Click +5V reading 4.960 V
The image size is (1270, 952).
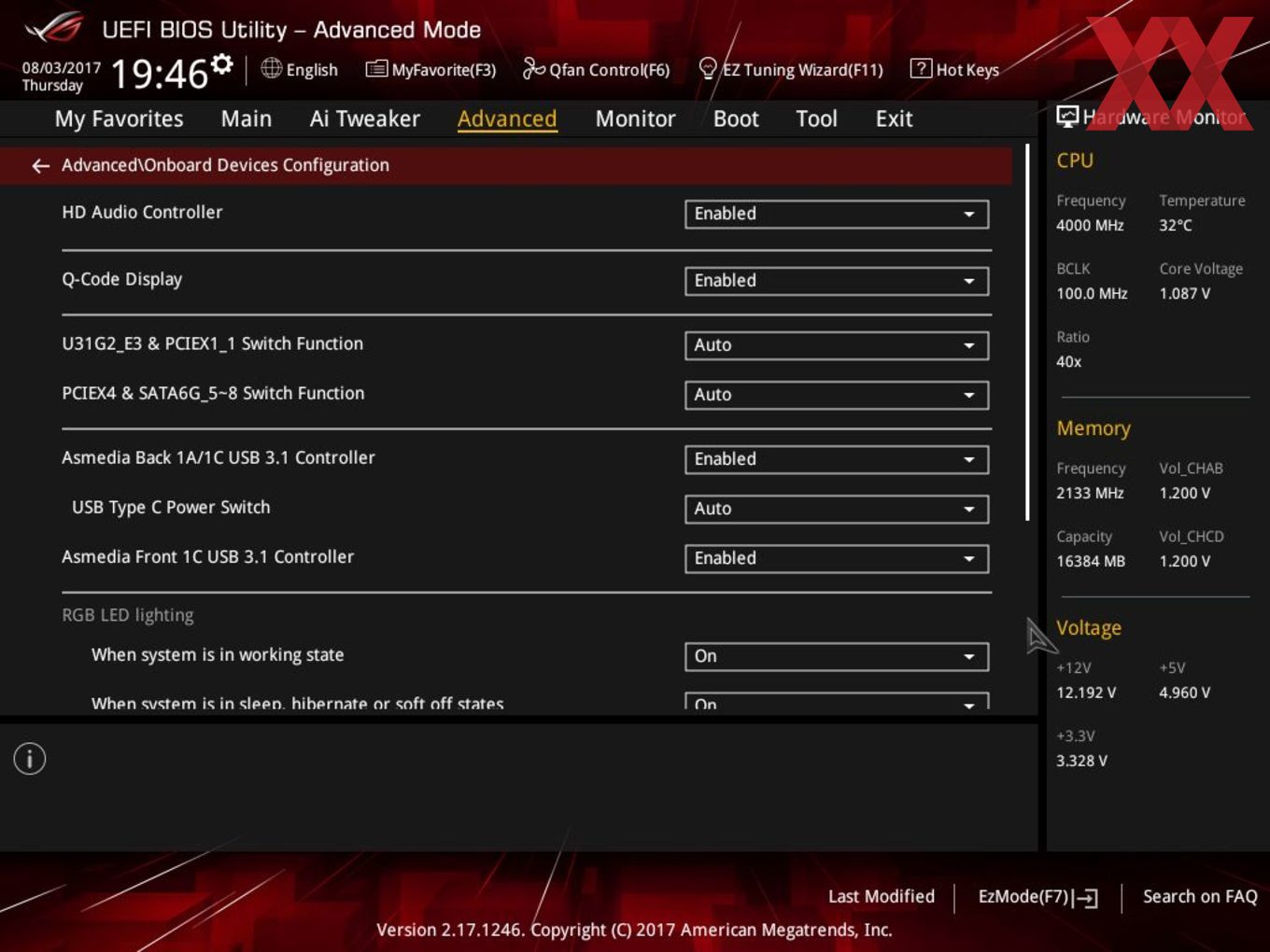1185,693
